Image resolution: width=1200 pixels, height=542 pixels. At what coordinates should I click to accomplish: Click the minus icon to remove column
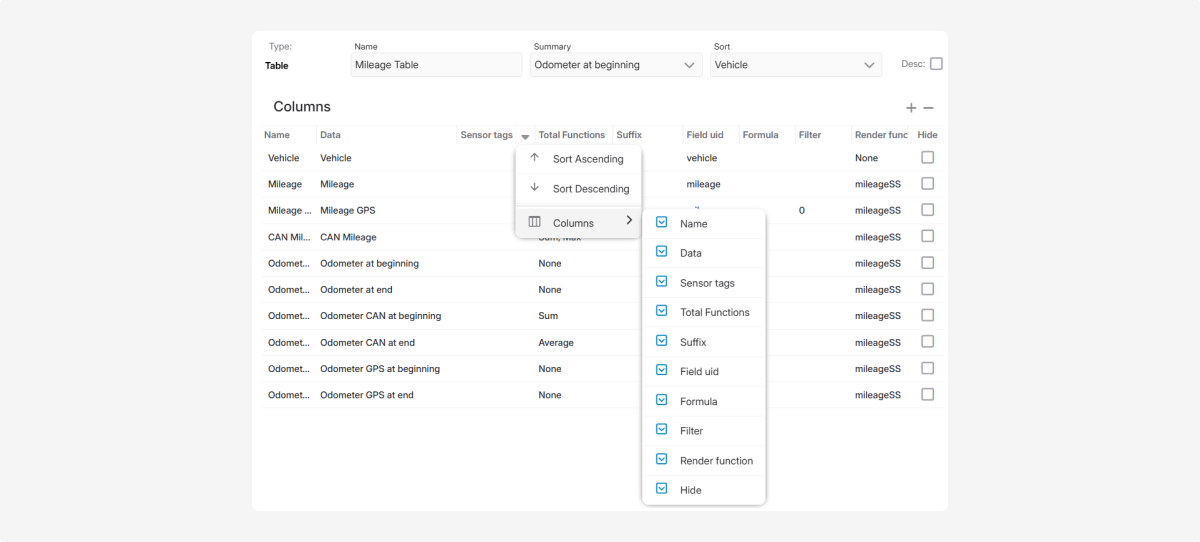(x=928, y=108)
